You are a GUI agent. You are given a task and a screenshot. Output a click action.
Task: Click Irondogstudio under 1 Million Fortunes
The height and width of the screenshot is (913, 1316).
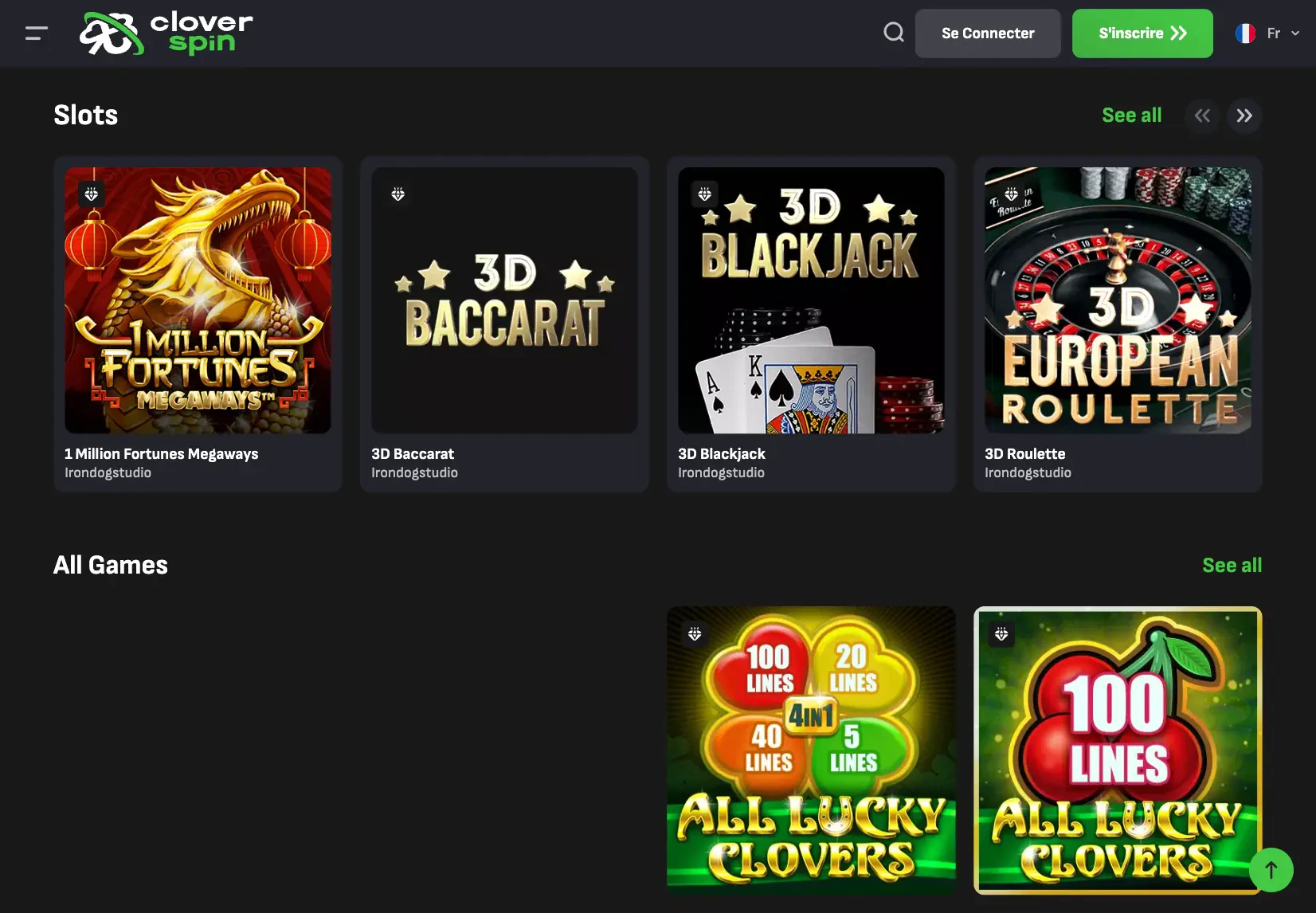pyautogui.click(x=108, y=473)
